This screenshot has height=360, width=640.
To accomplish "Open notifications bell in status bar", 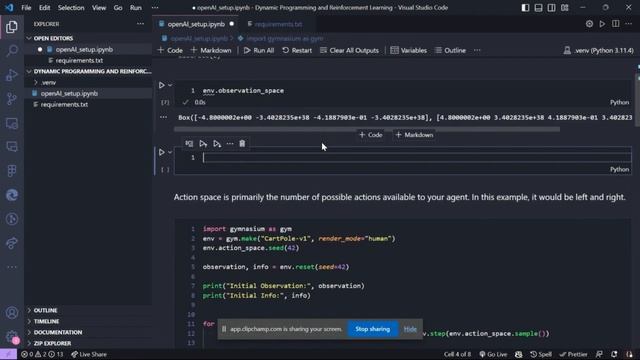I will [x=614, y=354].
